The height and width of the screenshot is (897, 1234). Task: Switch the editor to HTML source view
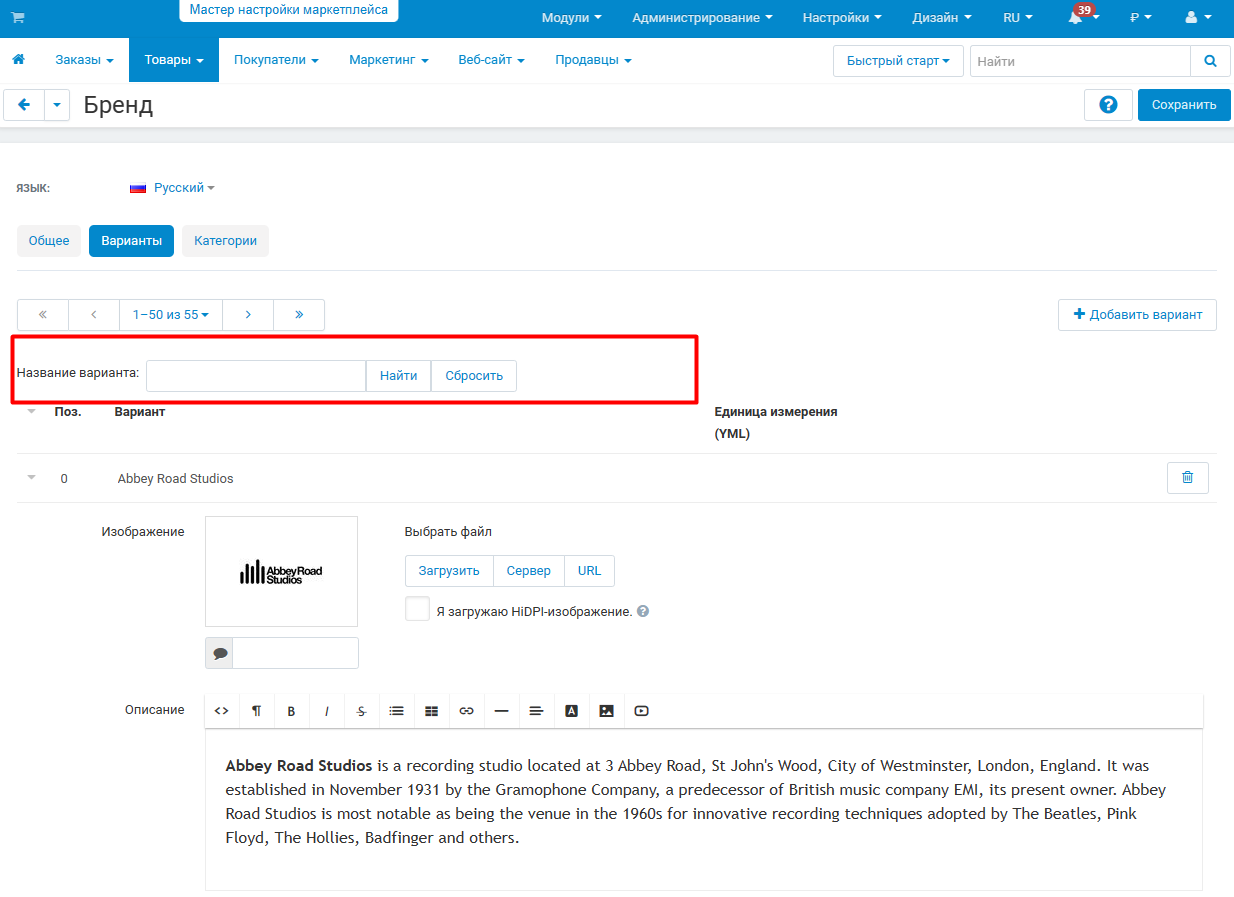(222, 711)
